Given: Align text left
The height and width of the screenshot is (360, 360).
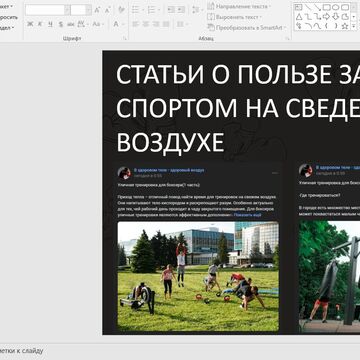Looking at the screenshot, I should (135, 24).
